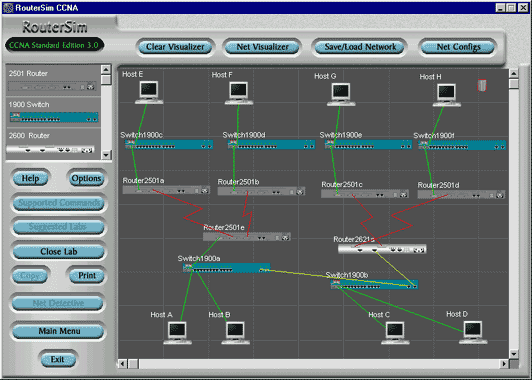532x380 pixels.
Task: Open the Router2501b device
Action: tap(261, 191)
